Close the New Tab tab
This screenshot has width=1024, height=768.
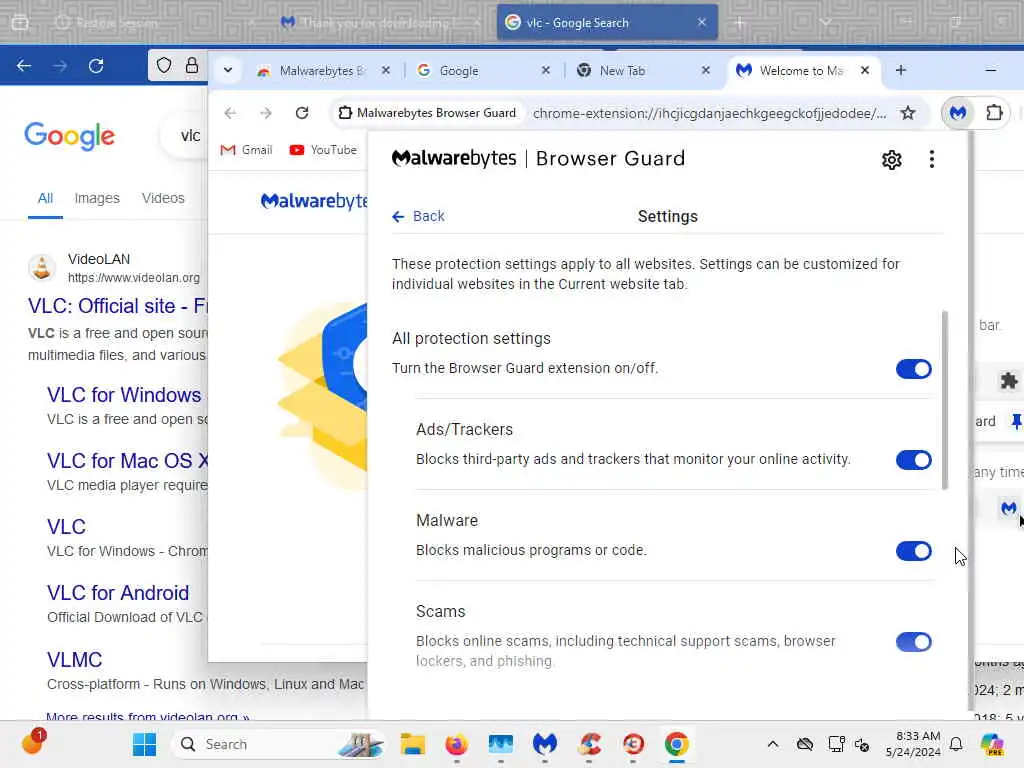[705, 71]
